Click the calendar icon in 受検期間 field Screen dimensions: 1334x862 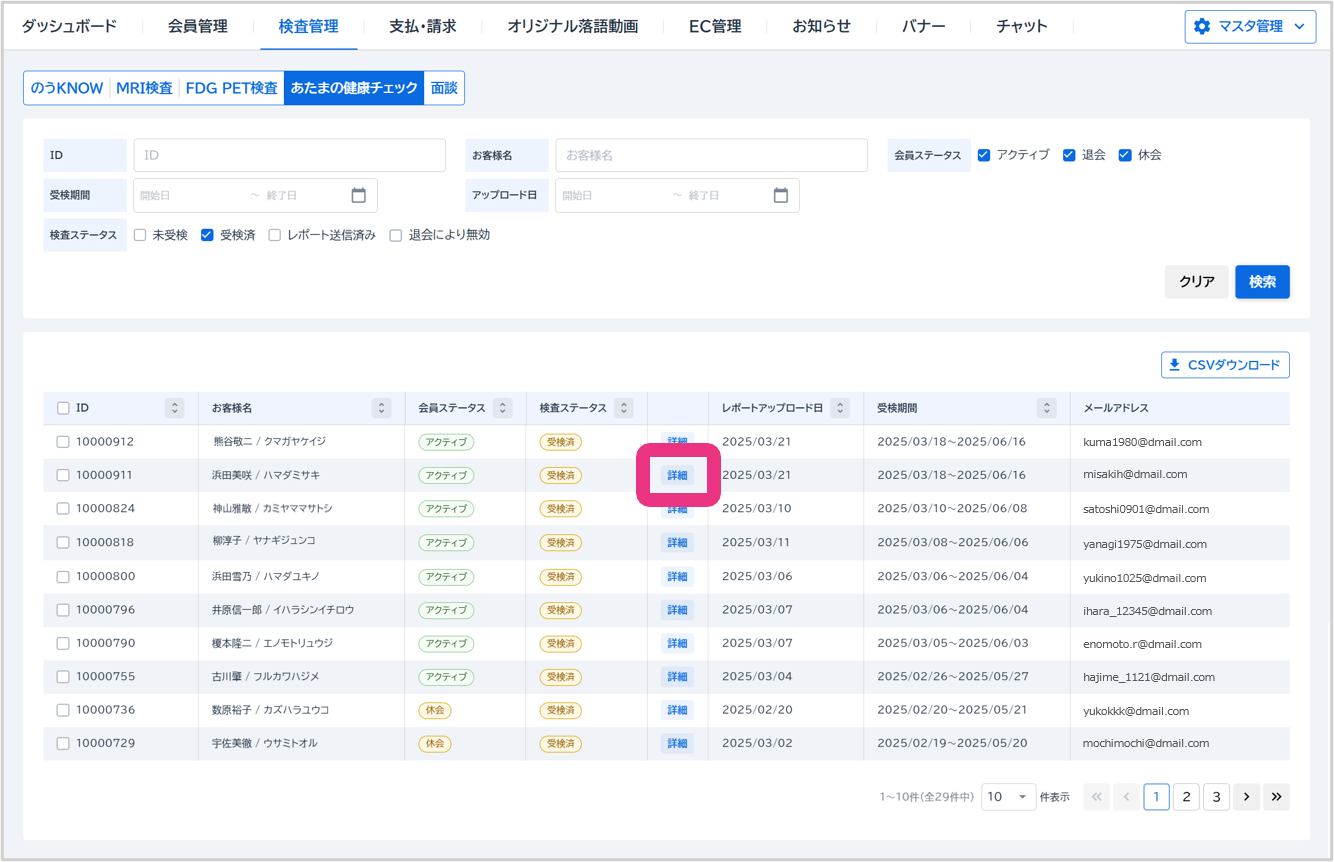click(x=359, y=196)
